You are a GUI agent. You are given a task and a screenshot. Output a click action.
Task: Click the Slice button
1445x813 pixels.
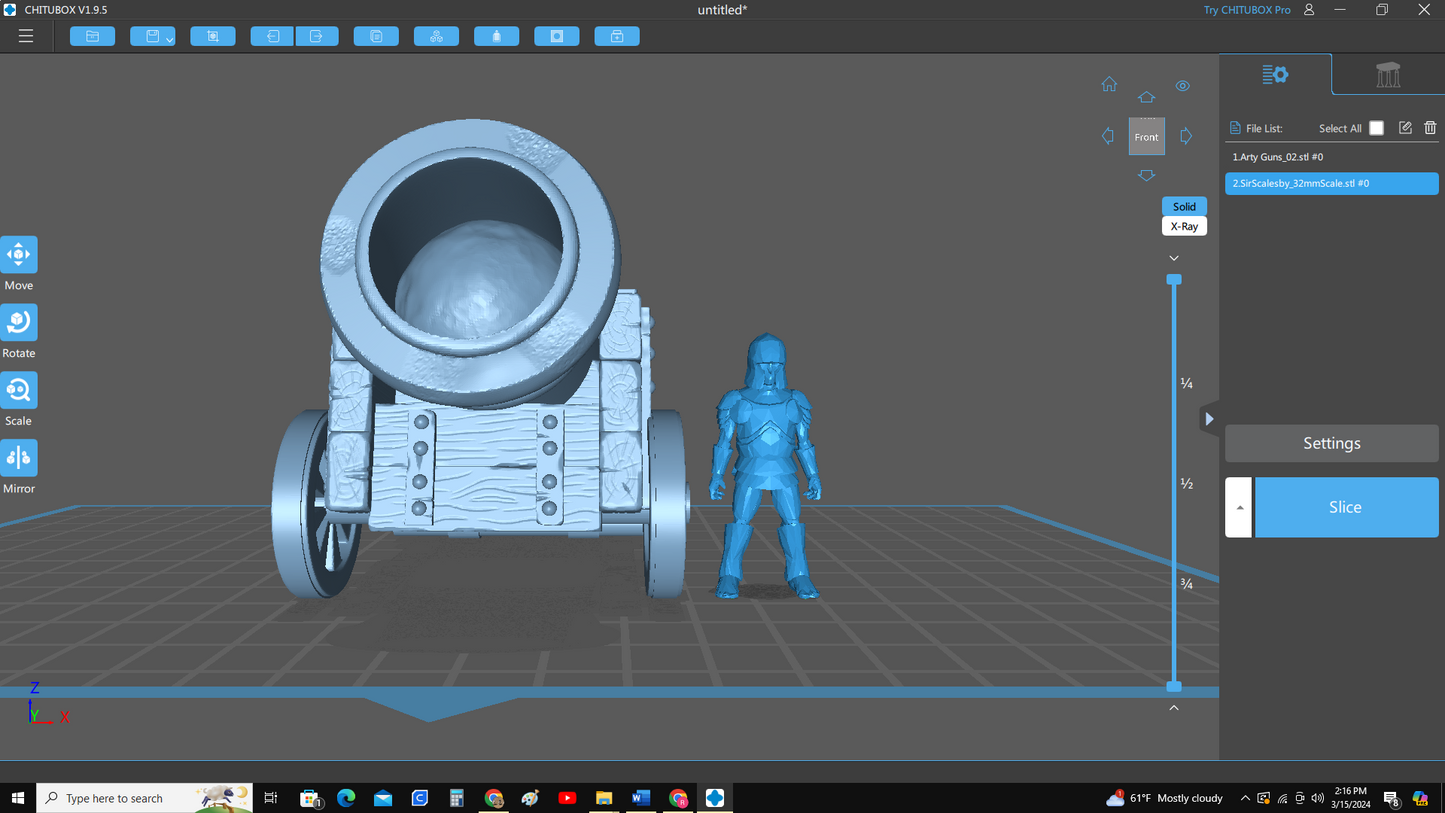coord(1346,507)
